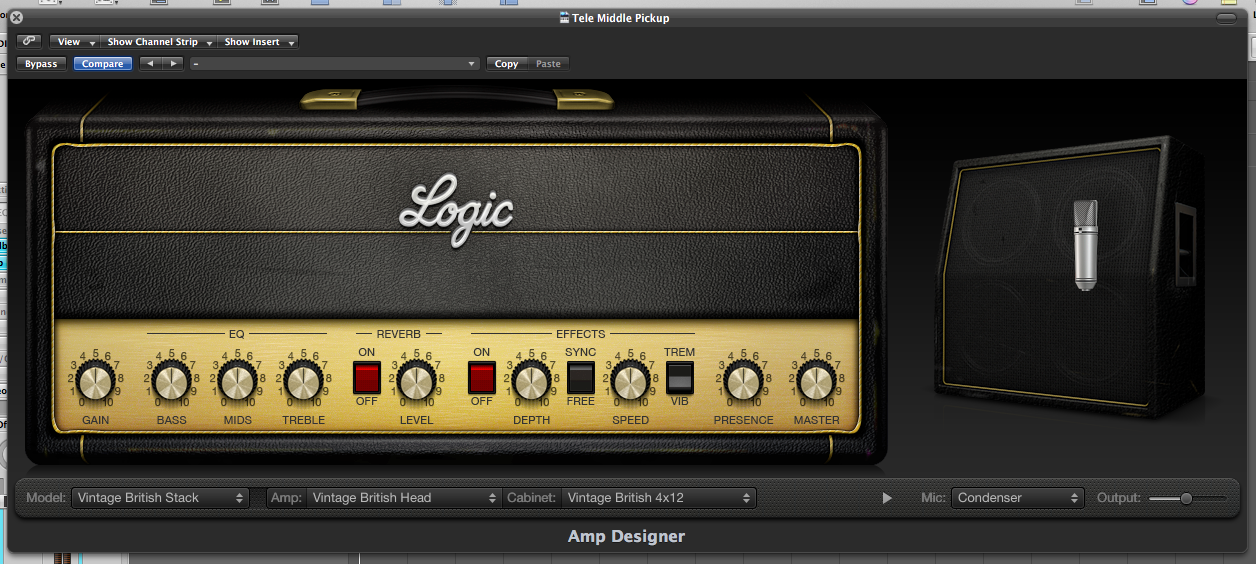The image size is (1256, 564).
Task: Toggle the REVERB on/off red switch
Action: (x=367, y=377)
